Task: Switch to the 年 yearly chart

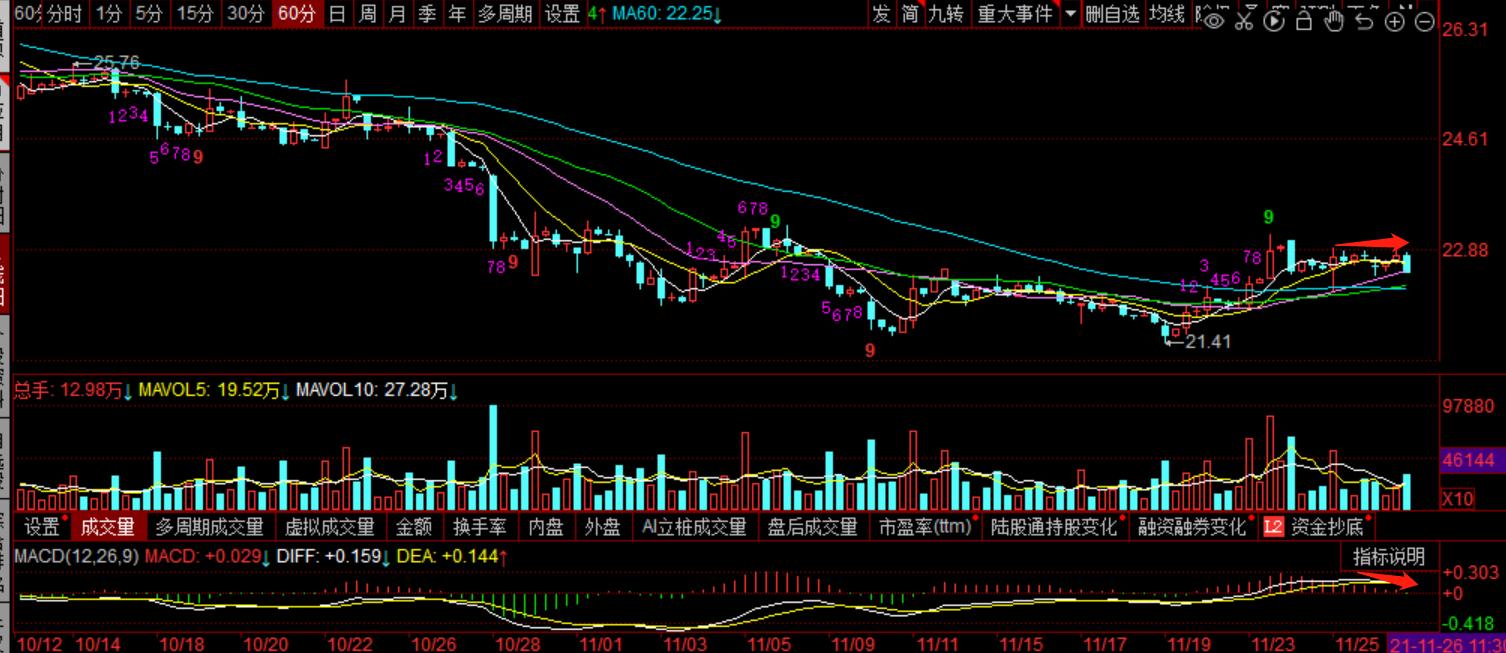Action: coord(457,14)
